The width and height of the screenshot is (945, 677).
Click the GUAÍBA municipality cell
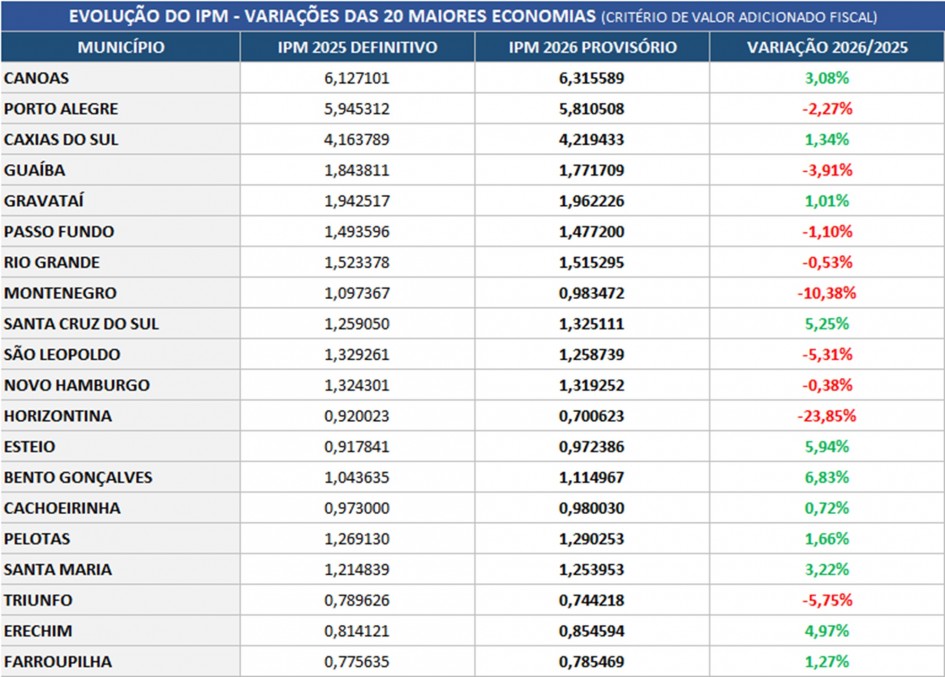34,170
